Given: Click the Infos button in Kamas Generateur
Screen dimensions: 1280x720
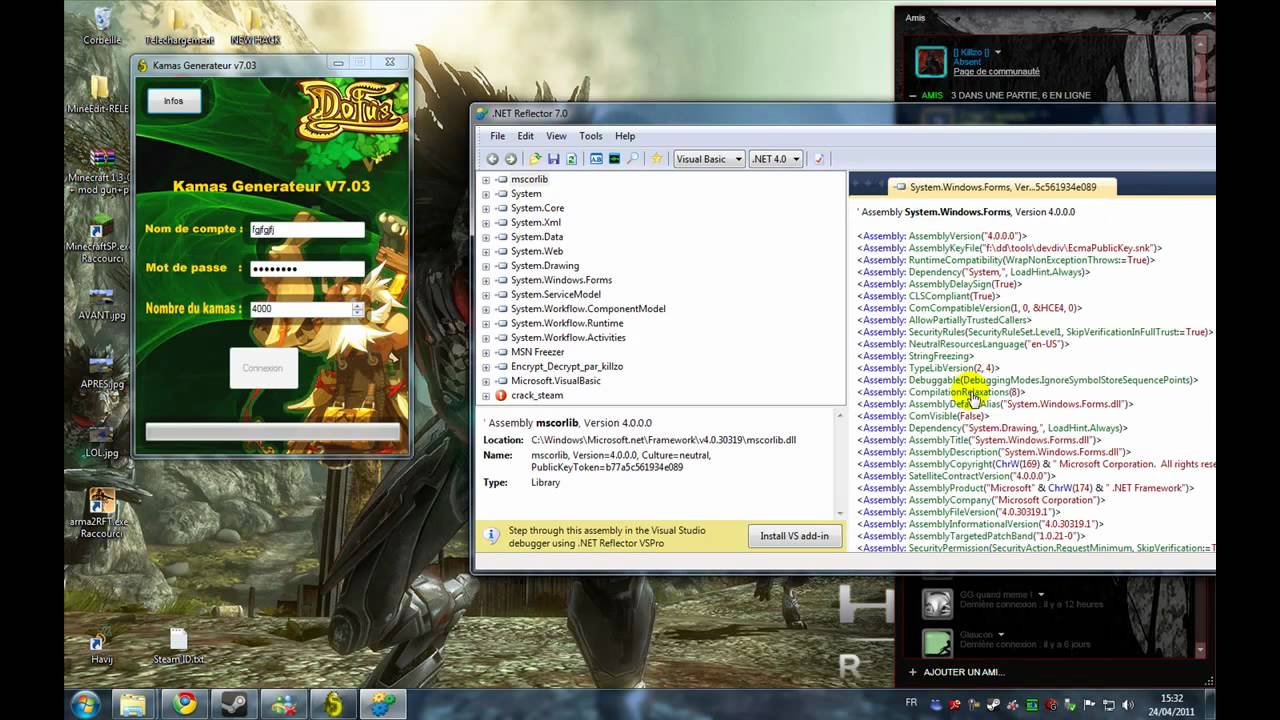Looking at the screenshot, I should point(174,101).
